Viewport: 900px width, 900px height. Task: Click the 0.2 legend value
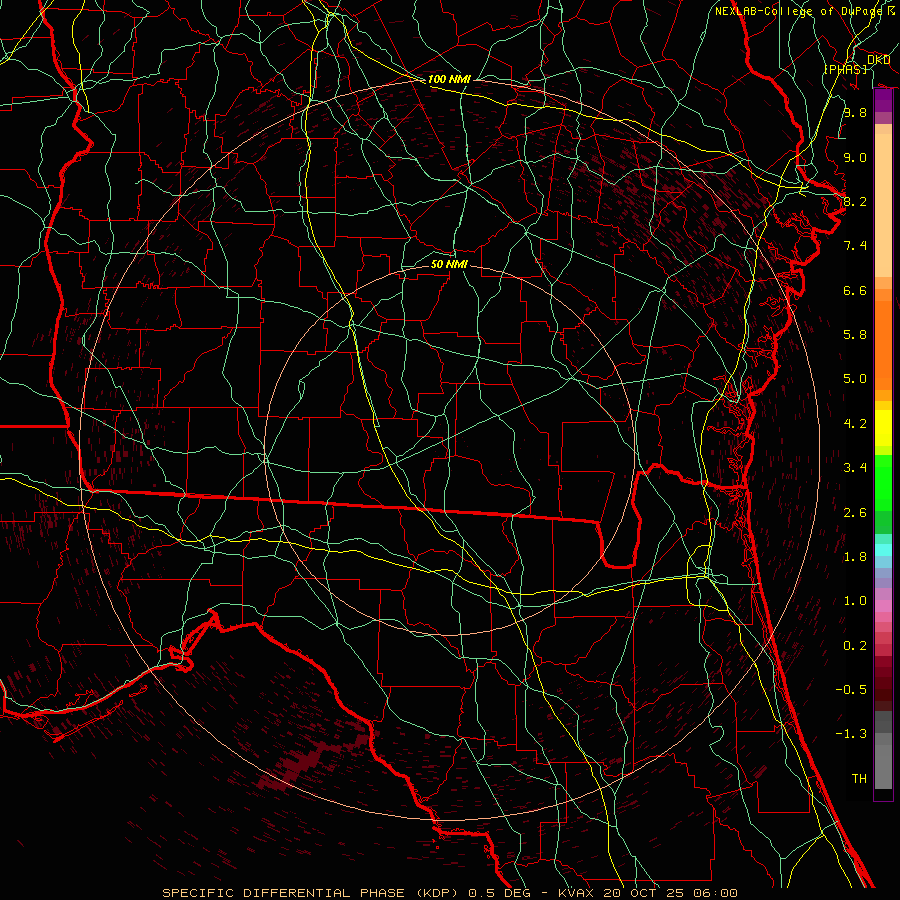click(855, 645)
